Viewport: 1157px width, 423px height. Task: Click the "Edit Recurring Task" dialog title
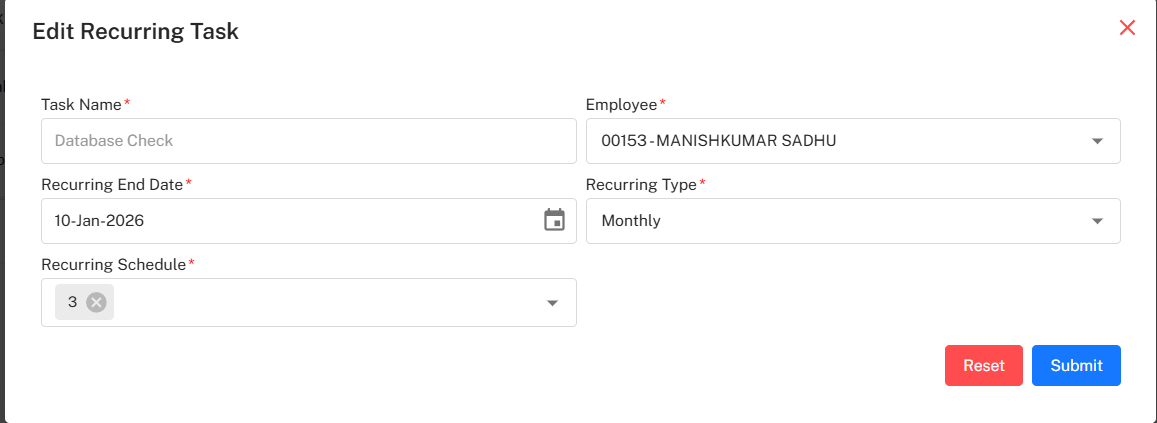click(135, 31)
